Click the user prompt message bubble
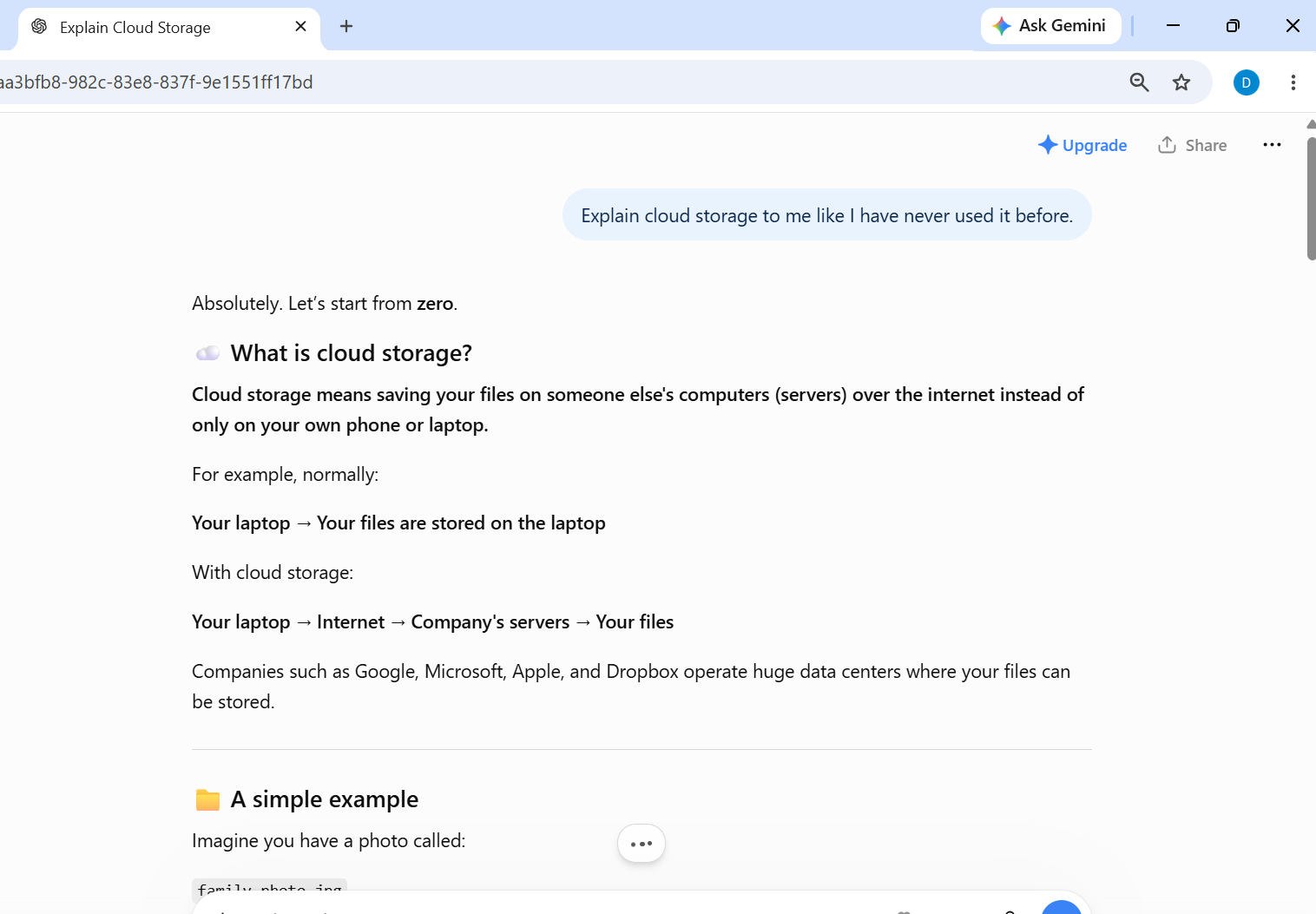 point(827,215)
